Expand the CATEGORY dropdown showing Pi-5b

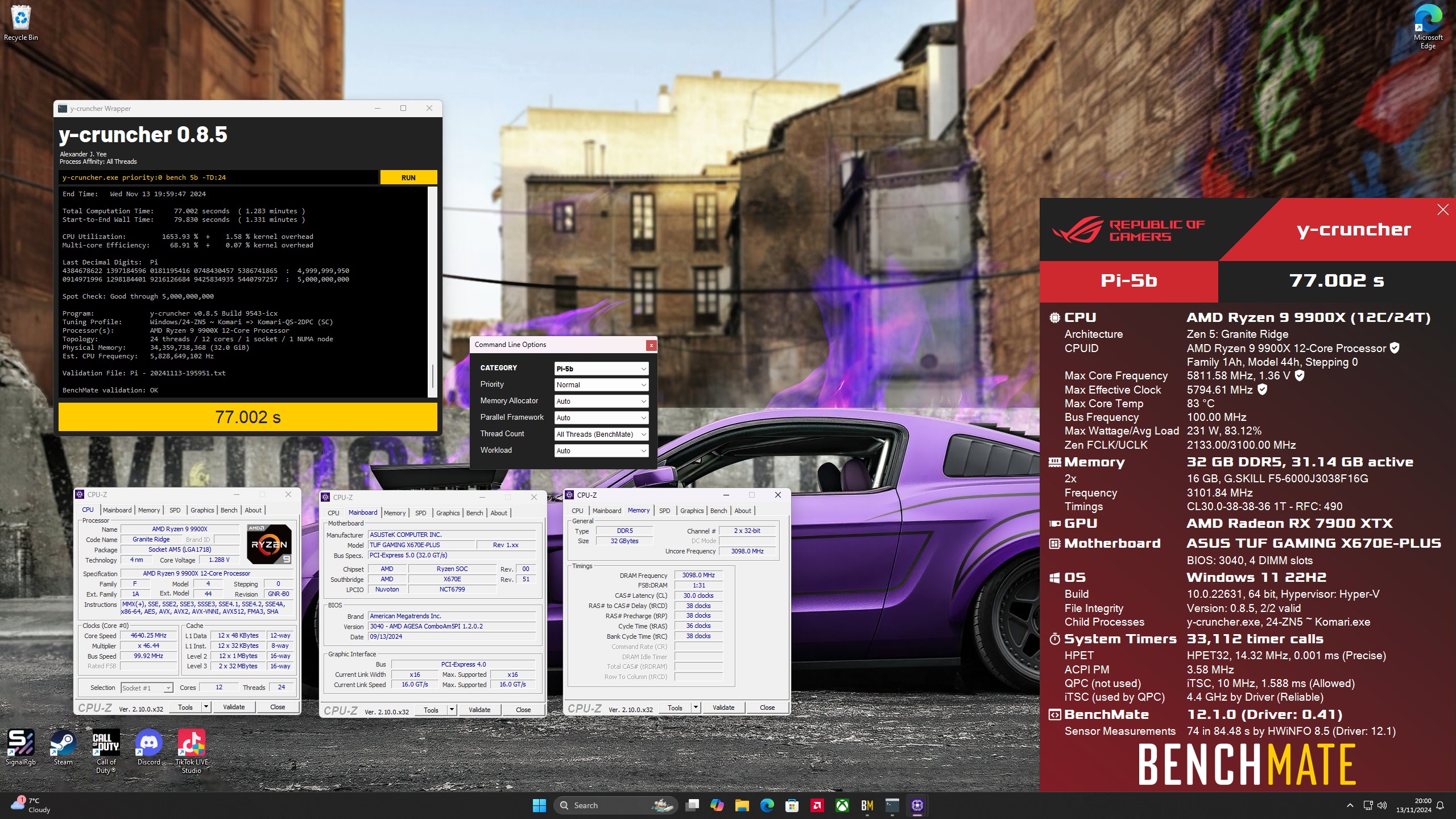coord(601,369)
